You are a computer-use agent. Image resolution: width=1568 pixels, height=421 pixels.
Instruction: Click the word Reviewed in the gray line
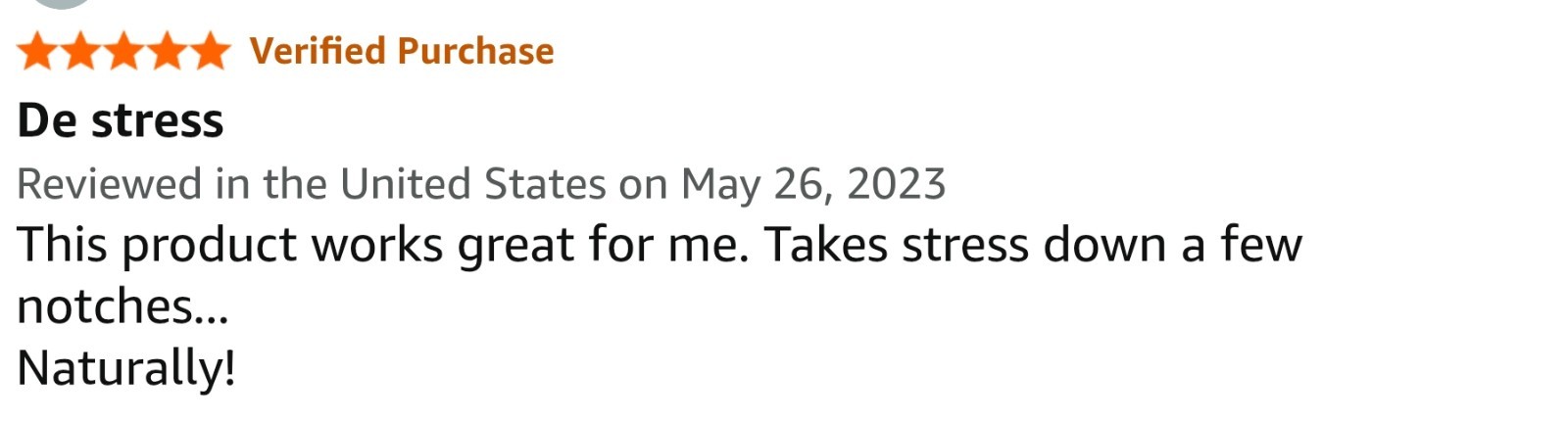[x=110, y=184]
